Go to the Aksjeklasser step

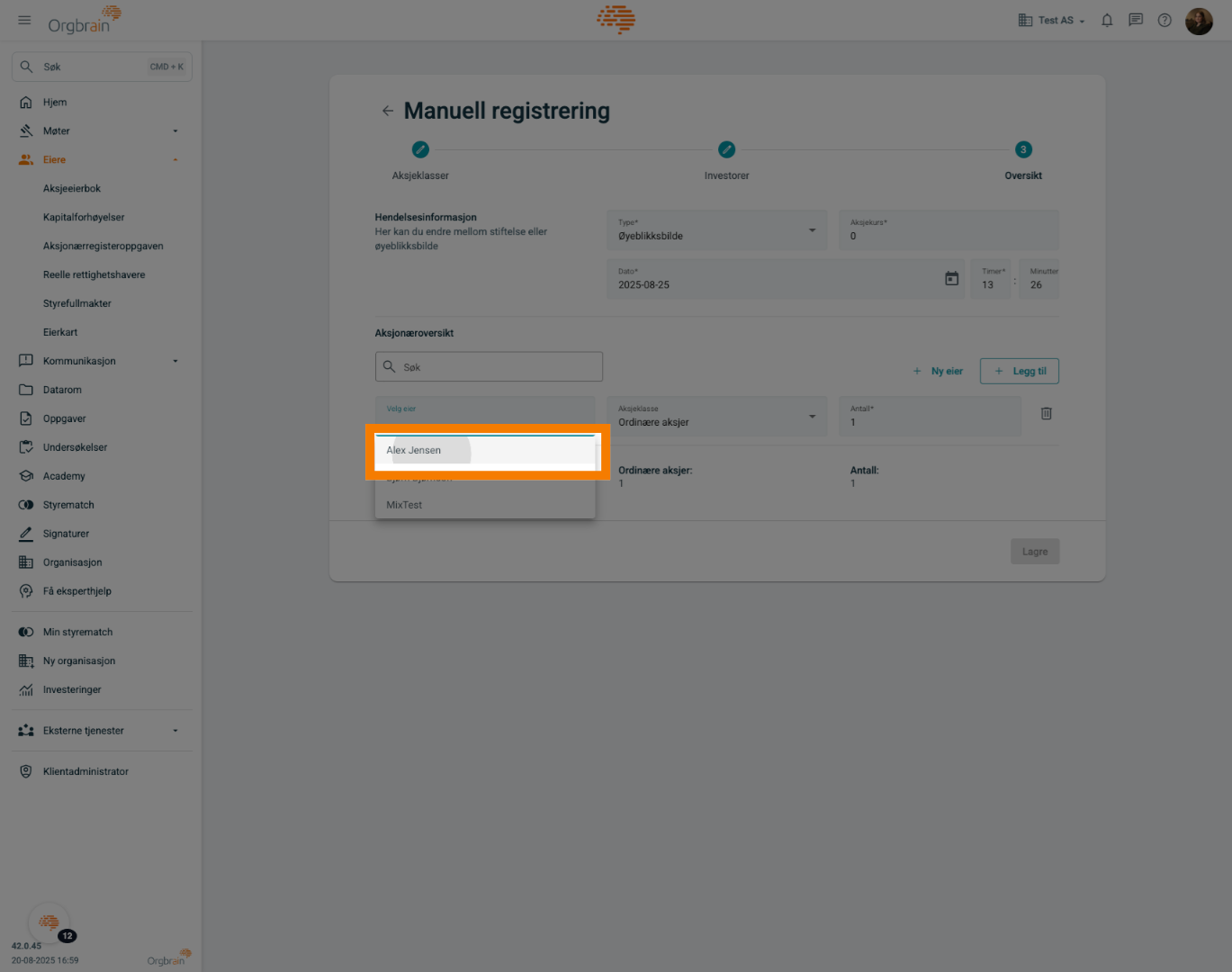(420, 159)
